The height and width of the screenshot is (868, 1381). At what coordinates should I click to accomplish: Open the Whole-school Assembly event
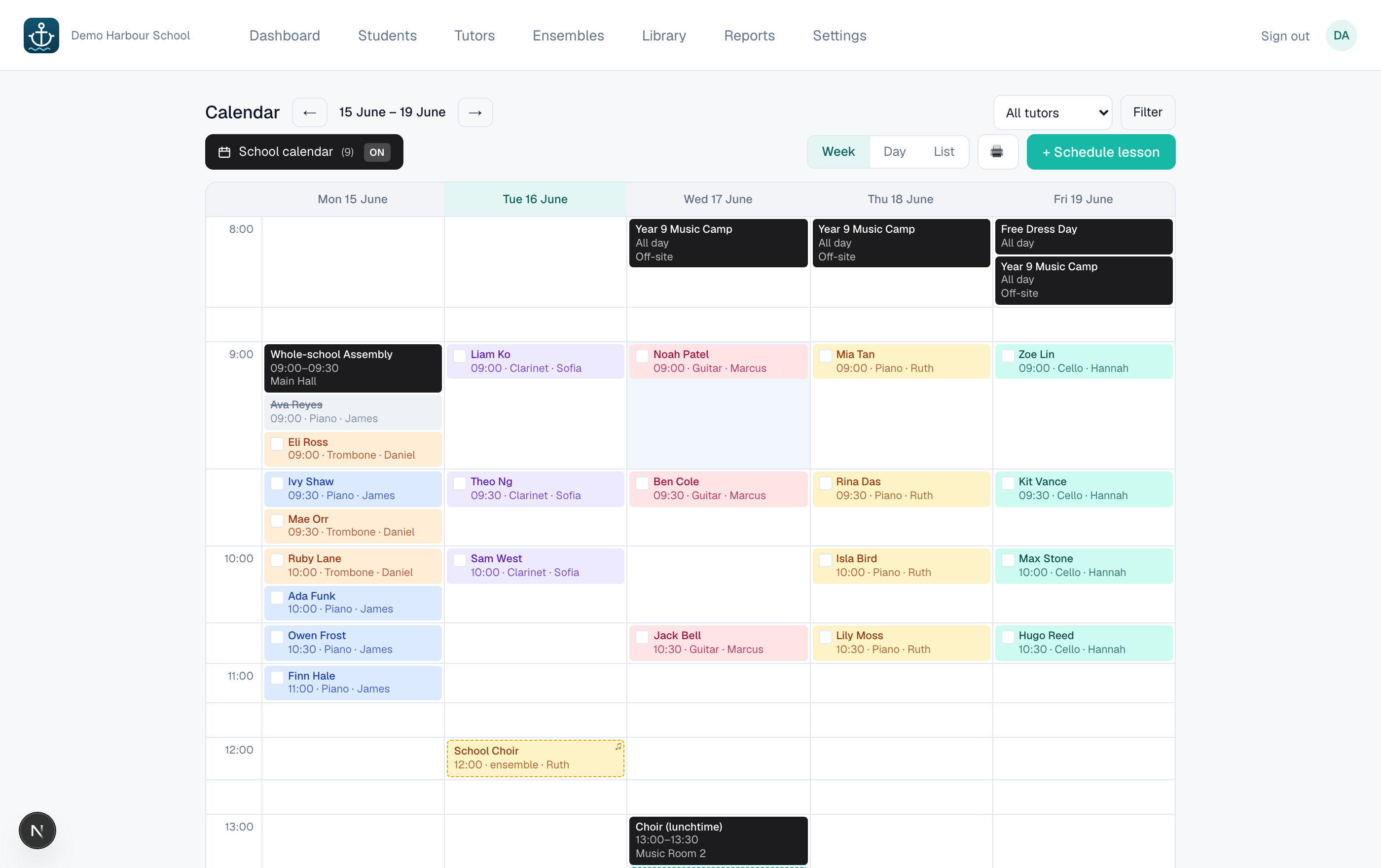tap(353, 368)
